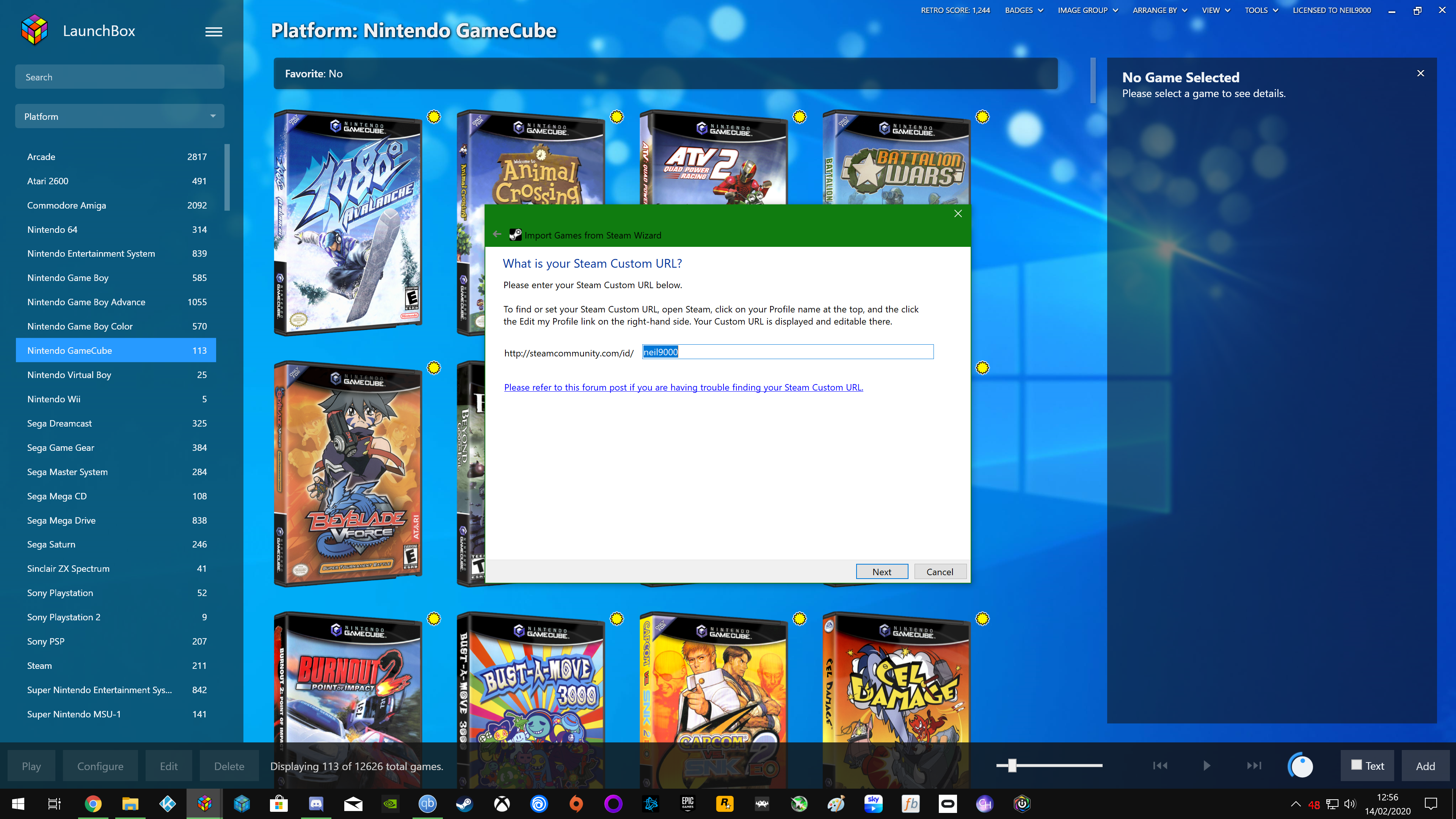Select the Steam platform
Screen dimensions: 1456x819
coord(116,666)
